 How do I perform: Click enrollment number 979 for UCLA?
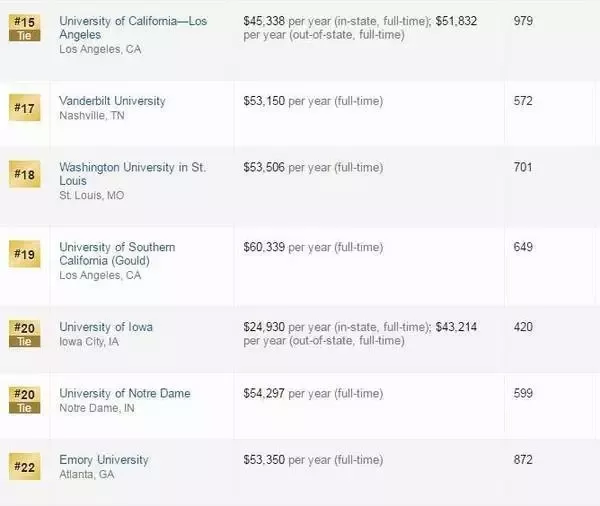click(x=523, y=21)
